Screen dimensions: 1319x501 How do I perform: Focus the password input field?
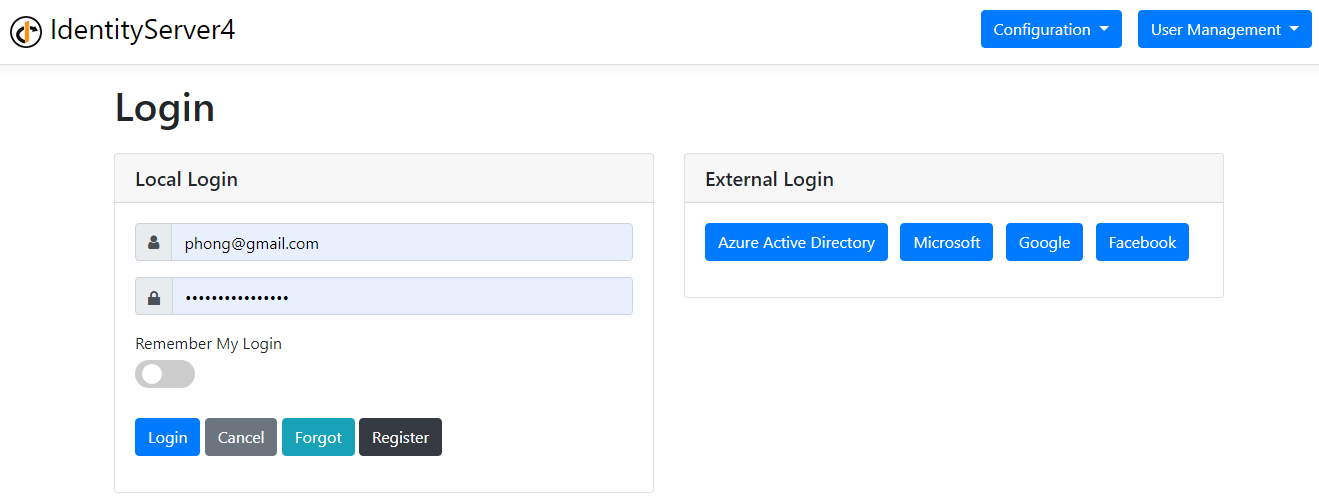[x=402, y=296]
